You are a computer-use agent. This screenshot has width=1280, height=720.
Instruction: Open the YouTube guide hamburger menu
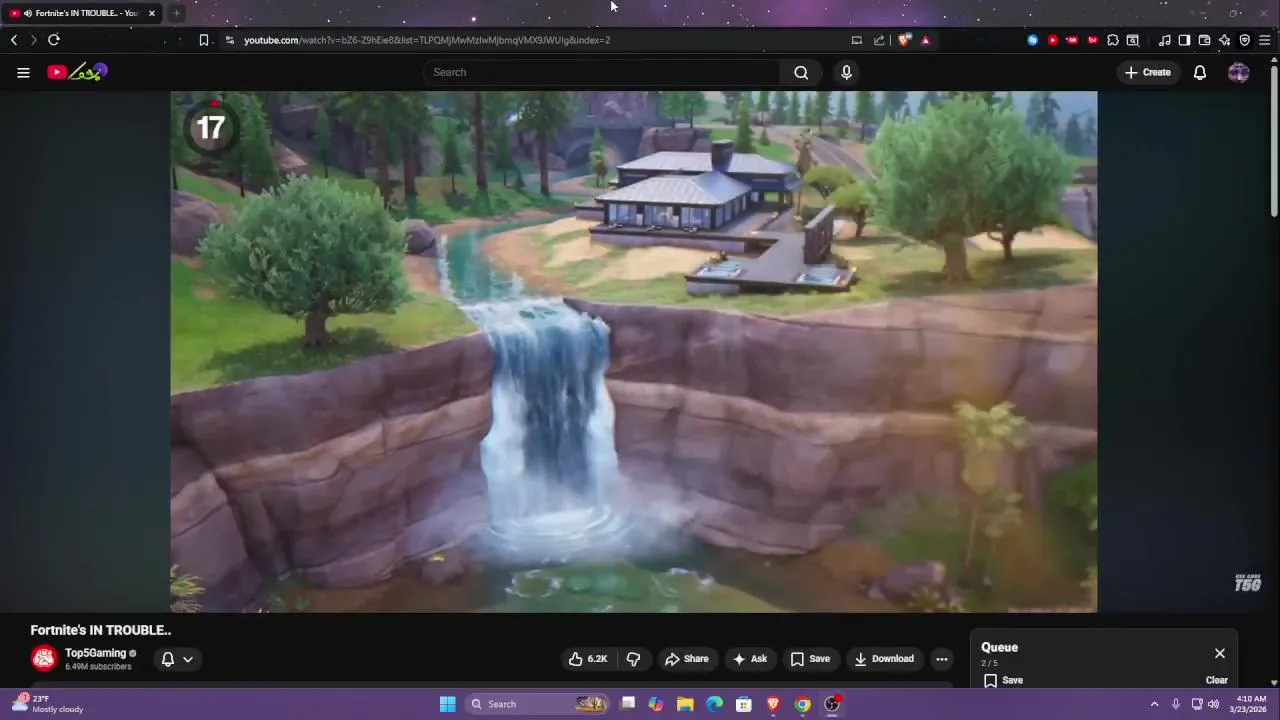[23, 72]
